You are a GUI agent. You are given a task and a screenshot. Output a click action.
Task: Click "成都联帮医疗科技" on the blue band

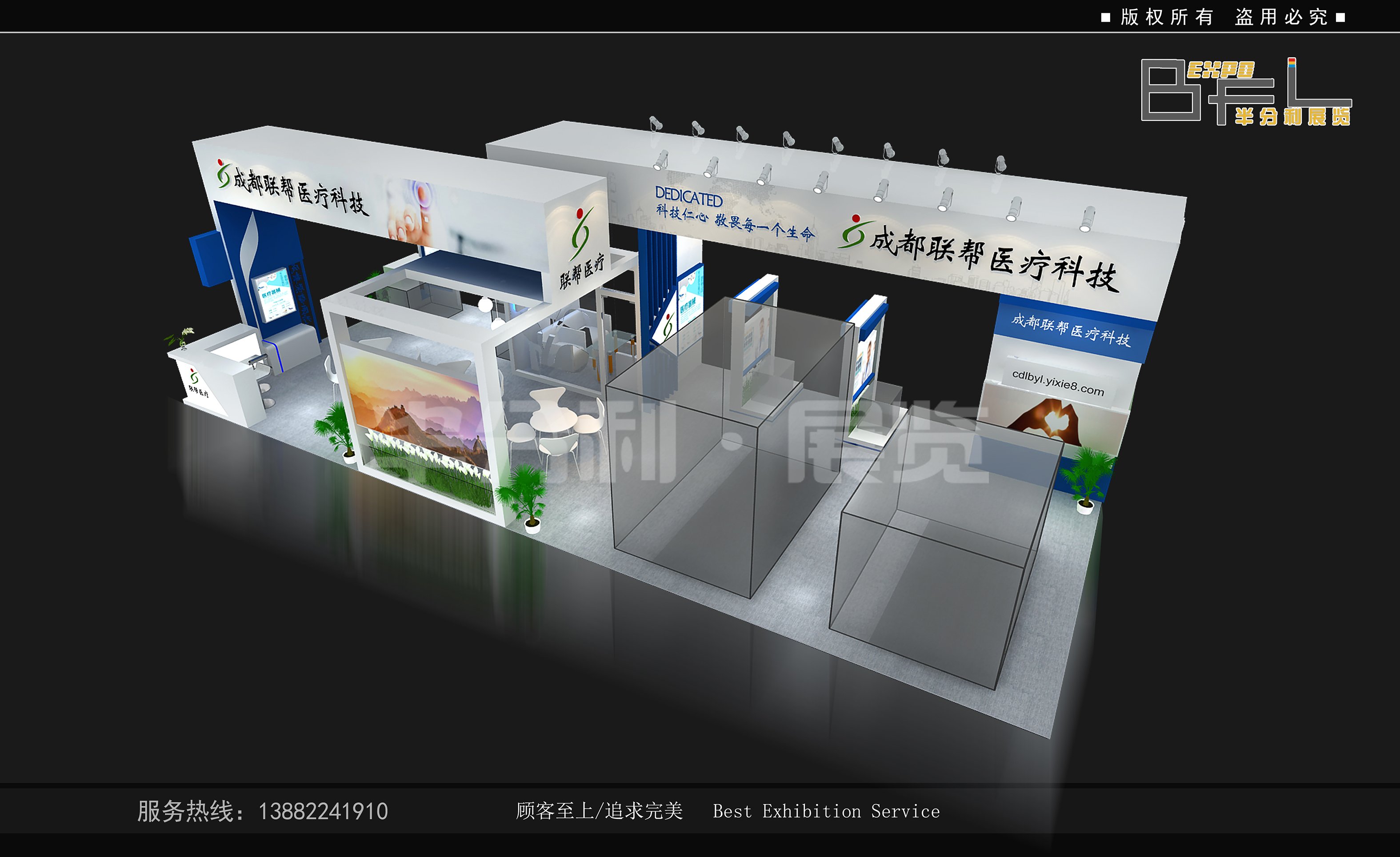point(1071,330)
